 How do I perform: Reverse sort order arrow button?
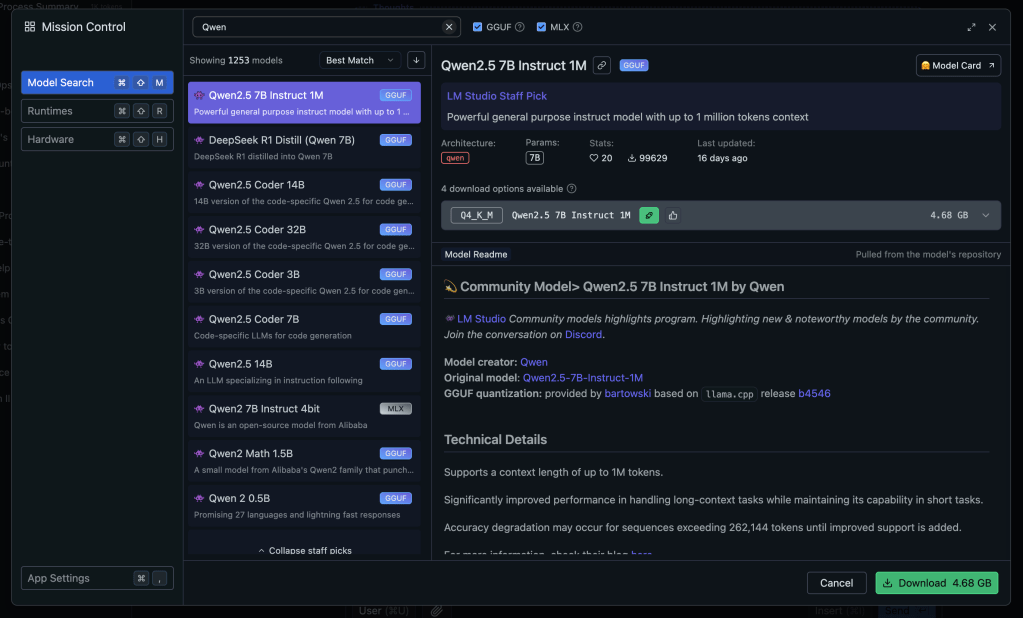[416, 60]
